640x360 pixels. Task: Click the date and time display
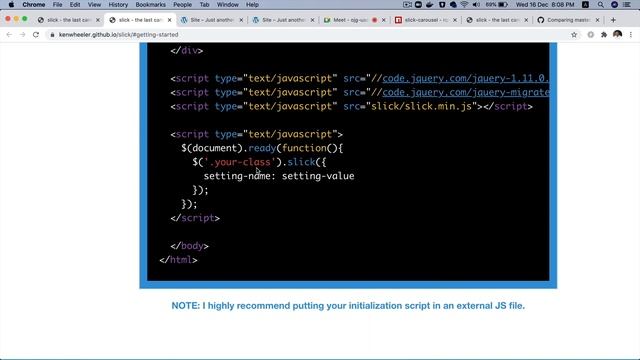(x=545, y=4)
